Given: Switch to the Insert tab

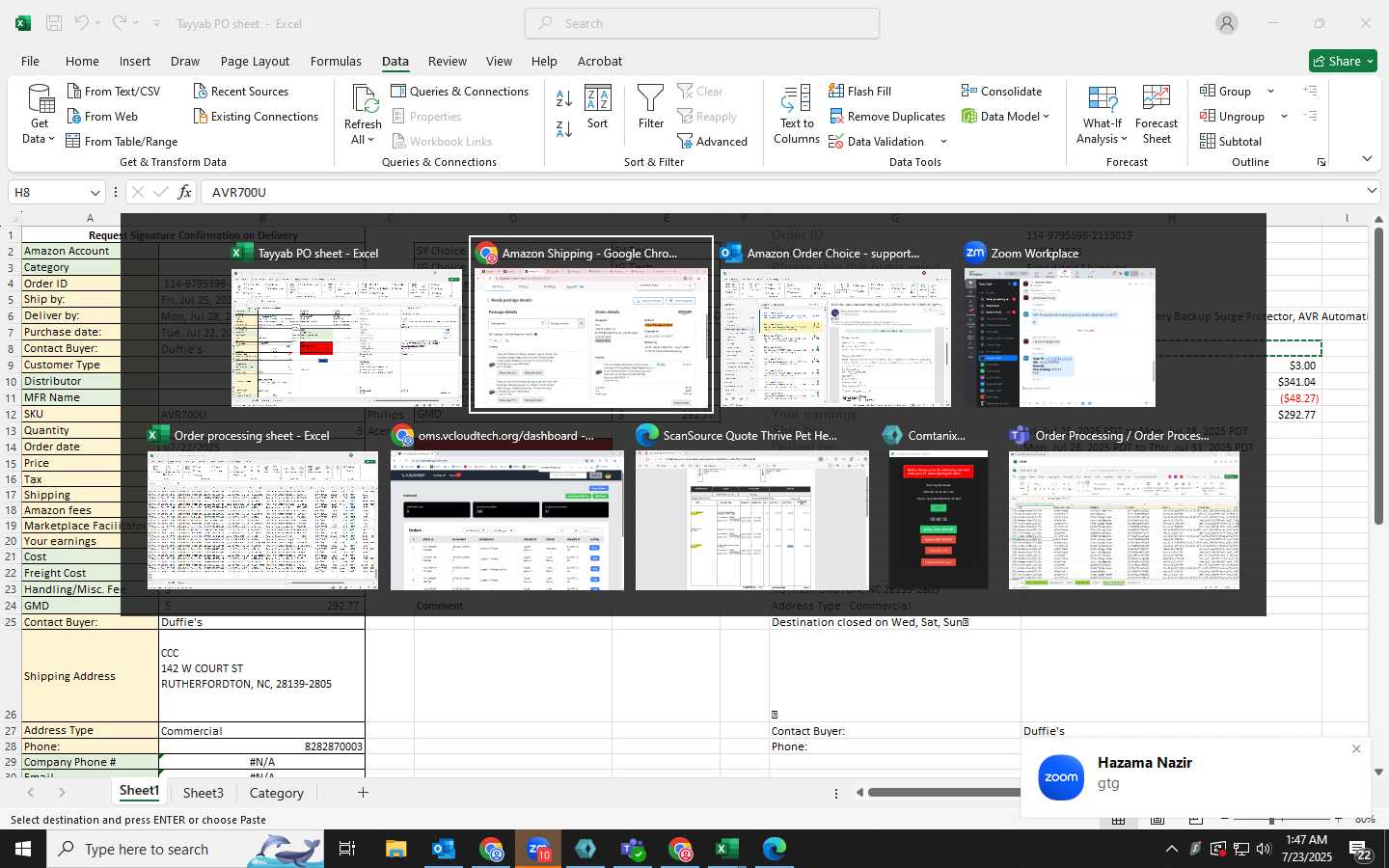Looking at the screenshot, I should click(x=135, y=61).
